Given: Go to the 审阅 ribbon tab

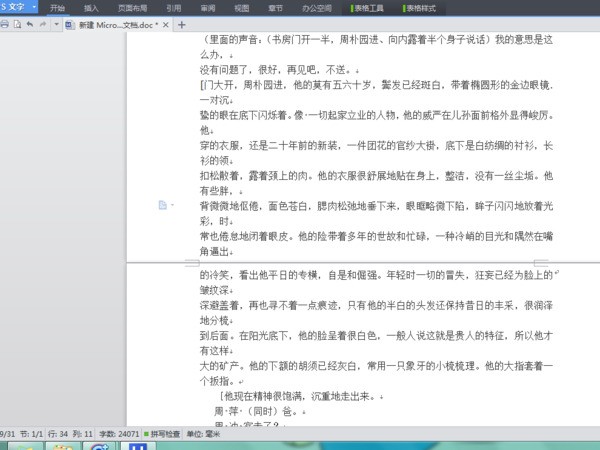Looking at the screenshot, I should click(208, 8).
